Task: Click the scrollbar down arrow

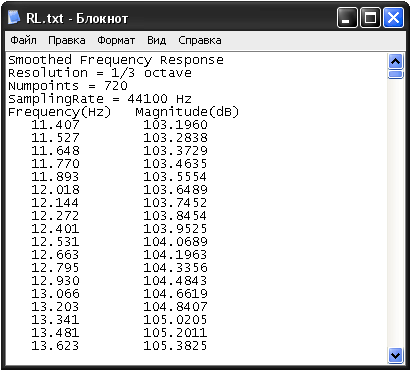Action: pos(395,356)
